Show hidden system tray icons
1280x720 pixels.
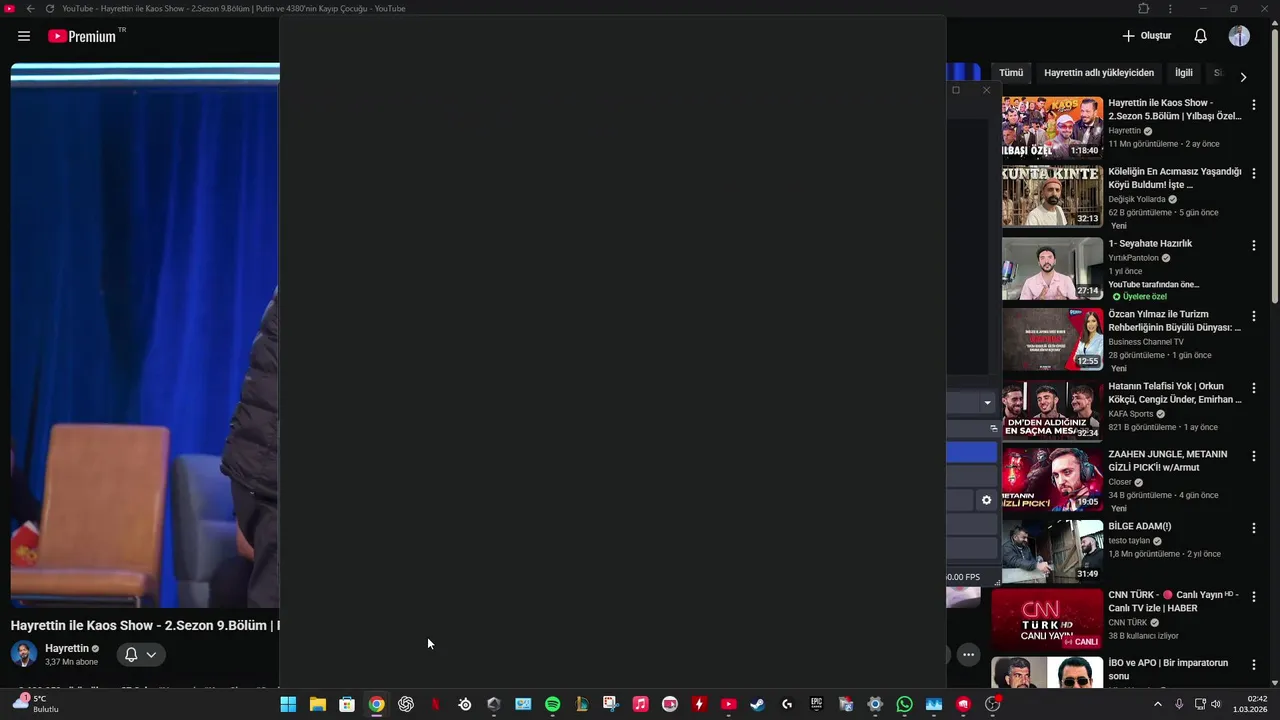tap(1158, 704)
